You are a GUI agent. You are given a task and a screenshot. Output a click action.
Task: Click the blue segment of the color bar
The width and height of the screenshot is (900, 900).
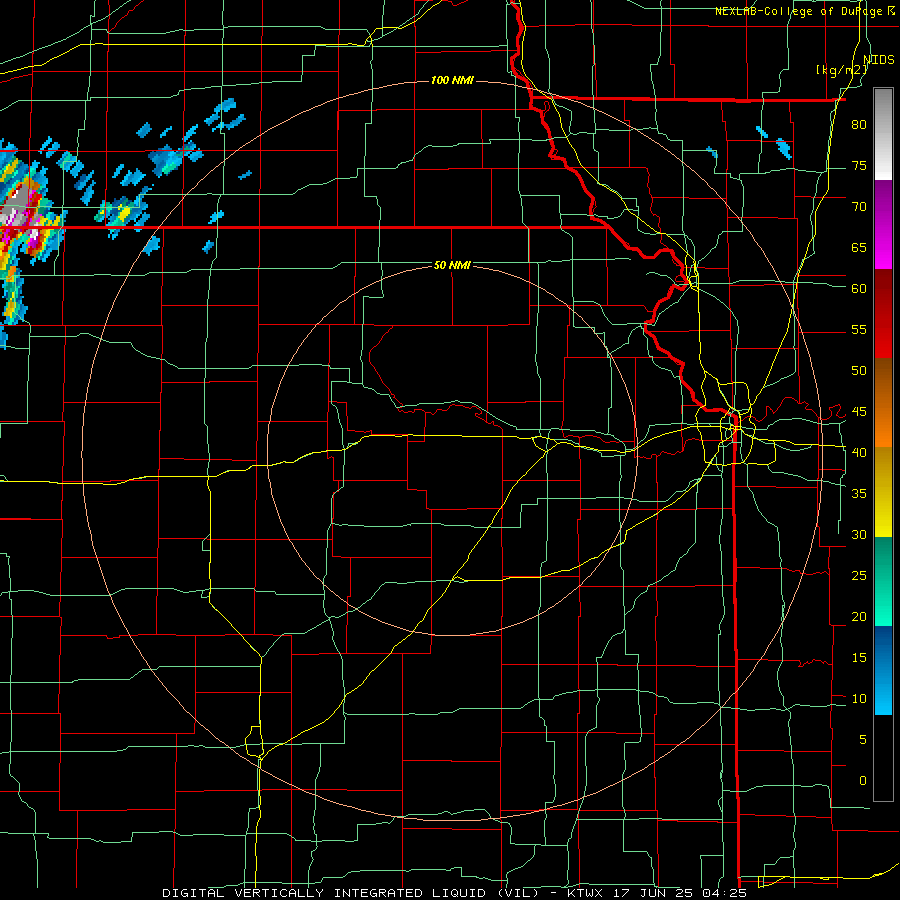[x=883, y=670]
